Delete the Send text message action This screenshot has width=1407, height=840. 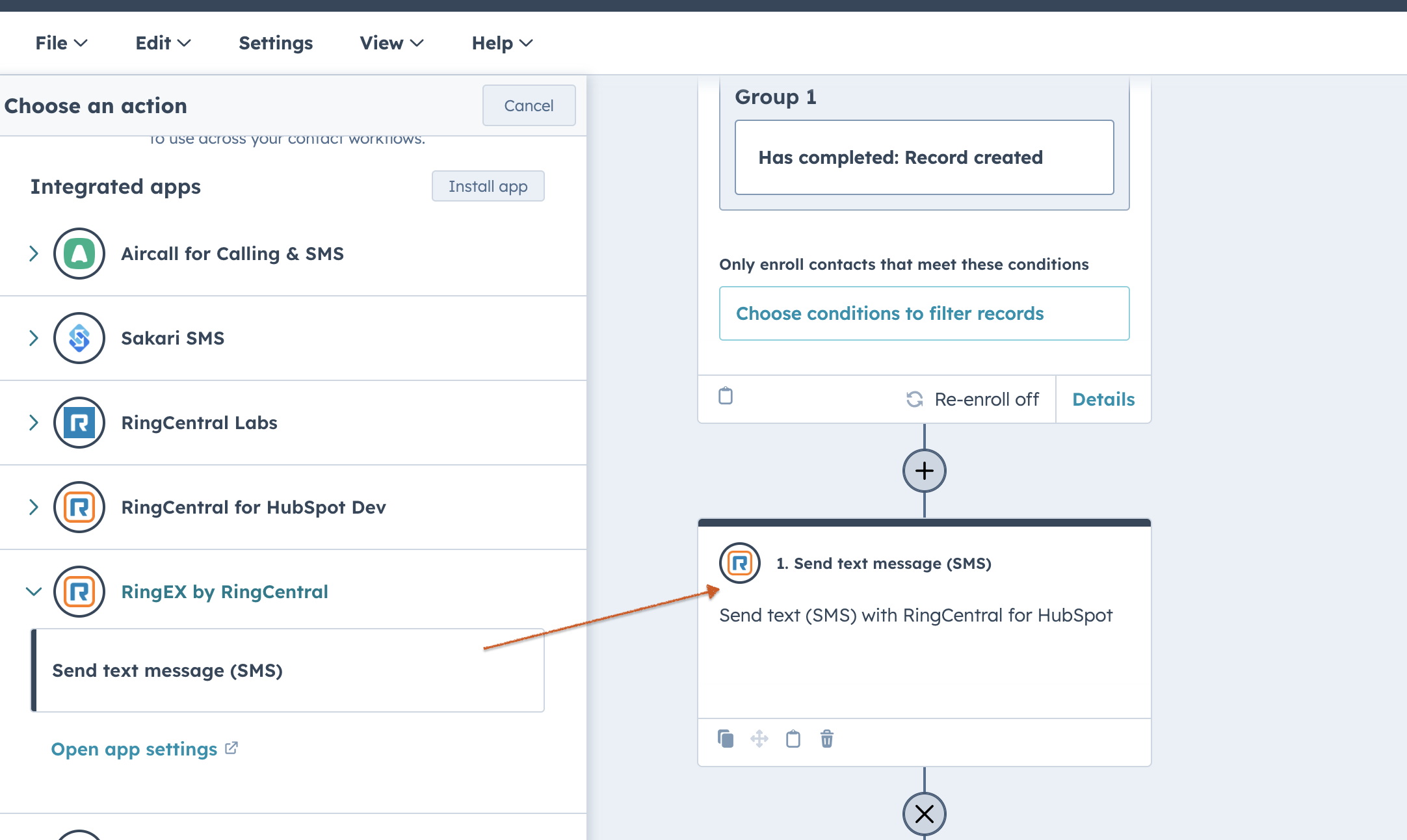tap(827, 739)
